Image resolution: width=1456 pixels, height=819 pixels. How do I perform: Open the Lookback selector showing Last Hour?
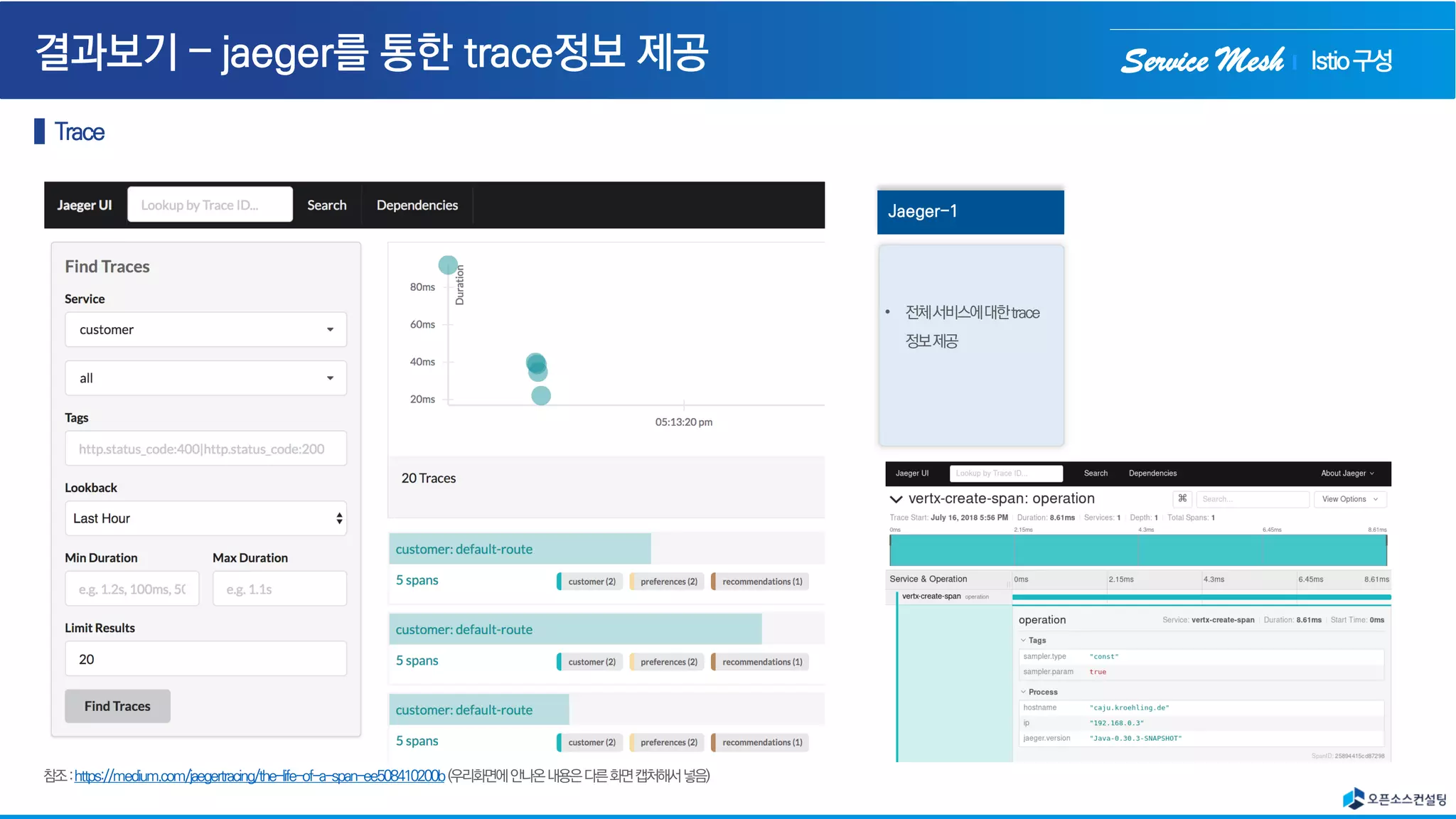pyautogui.click(x=205, y=518)
